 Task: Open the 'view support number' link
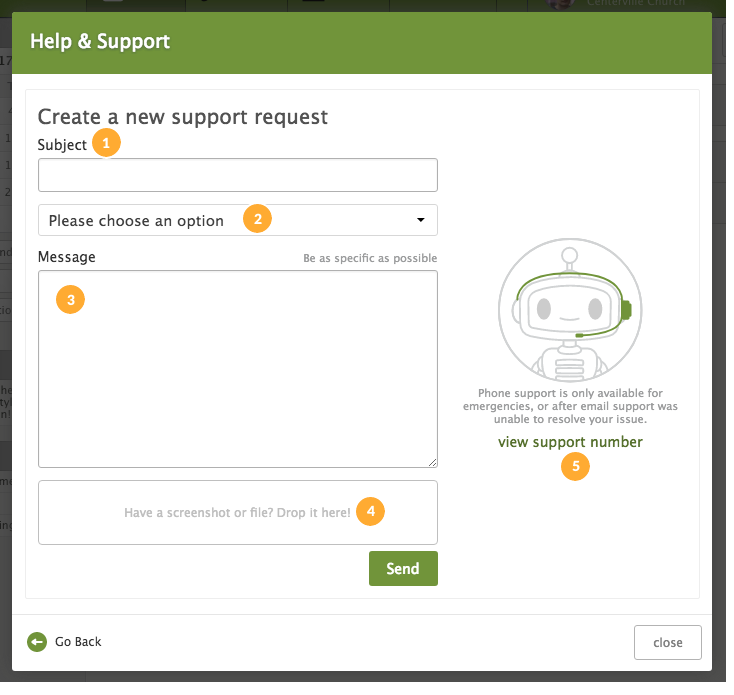[x=570, y=442]
